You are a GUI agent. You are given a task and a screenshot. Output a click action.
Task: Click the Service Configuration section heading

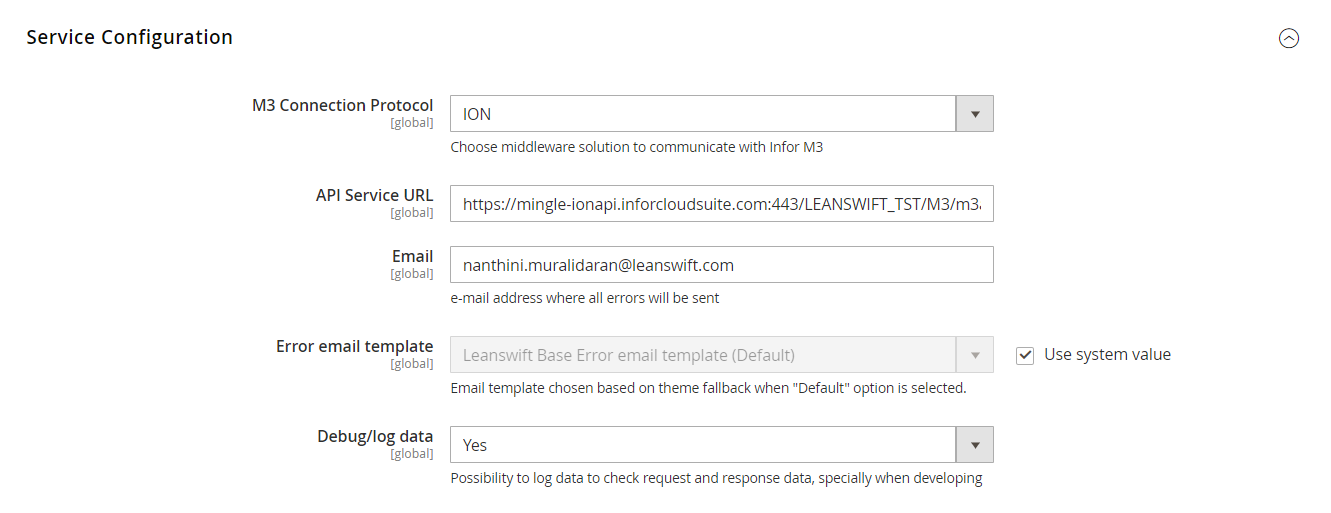pos(130,38)
